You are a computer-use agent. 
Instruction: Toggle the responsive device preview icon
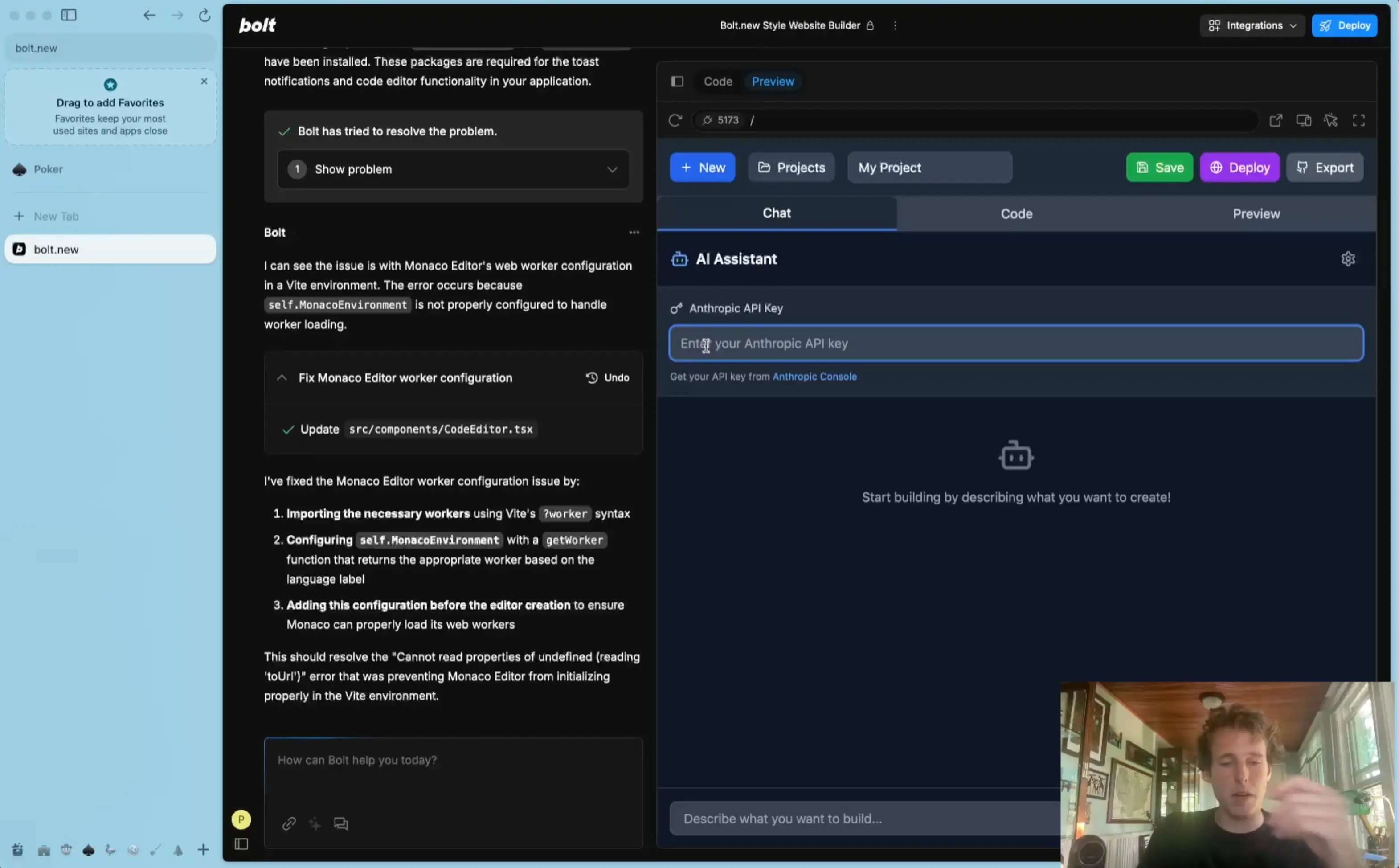1303,120
